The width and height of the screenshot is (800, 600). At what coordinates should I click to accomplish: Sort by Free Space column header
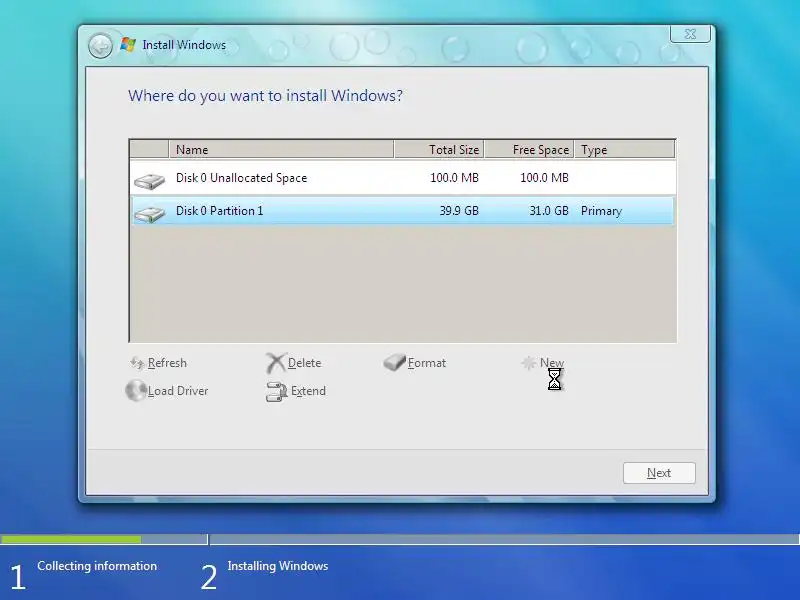coord(529,149)
